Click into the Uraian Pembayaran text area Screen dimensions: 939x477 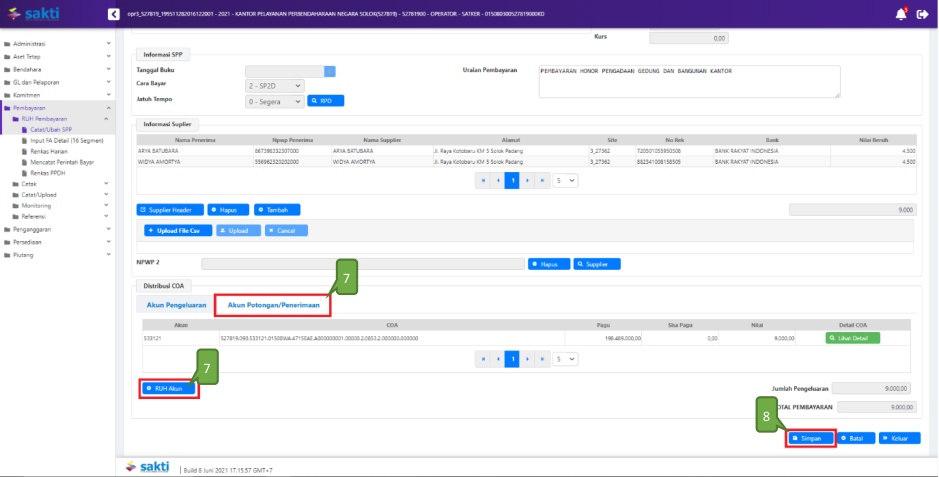(x=688, y=81)
